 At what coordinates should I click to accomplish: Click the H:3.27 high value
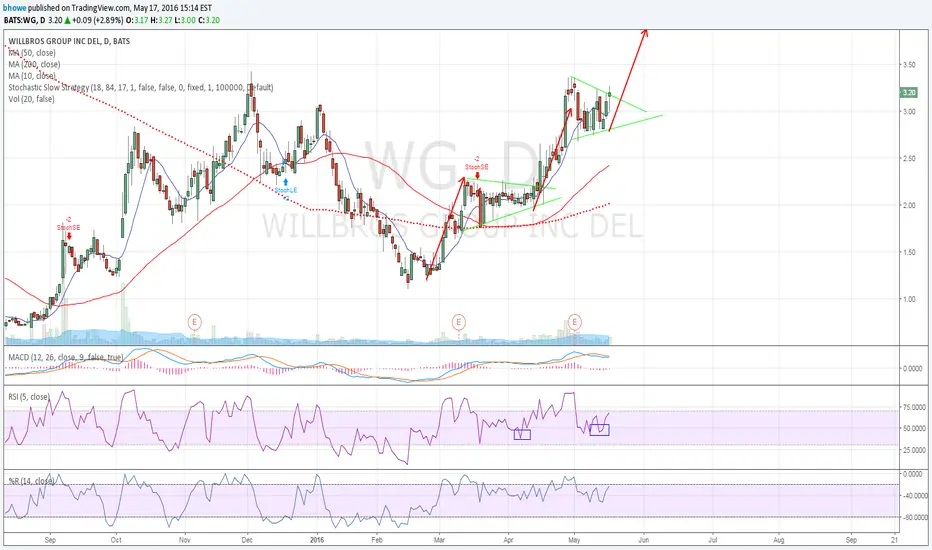(x=161, y=20)
